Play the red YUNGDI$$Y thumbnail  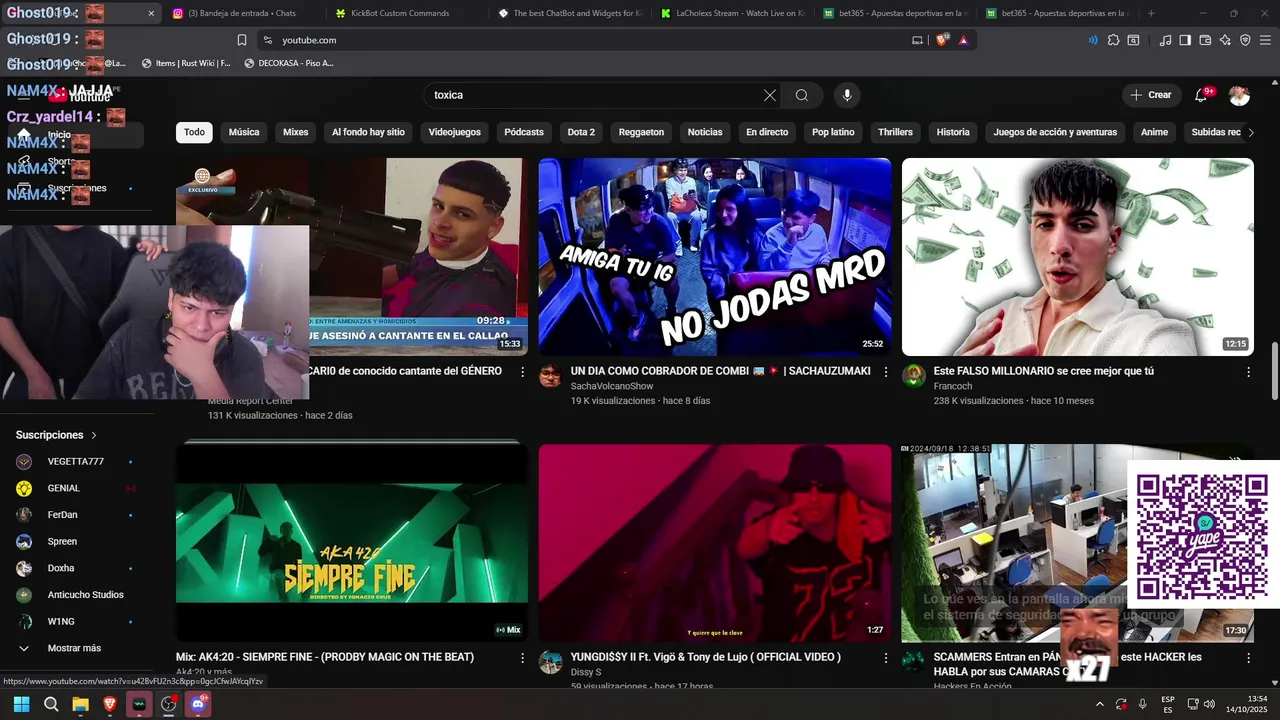click(715, 543)
